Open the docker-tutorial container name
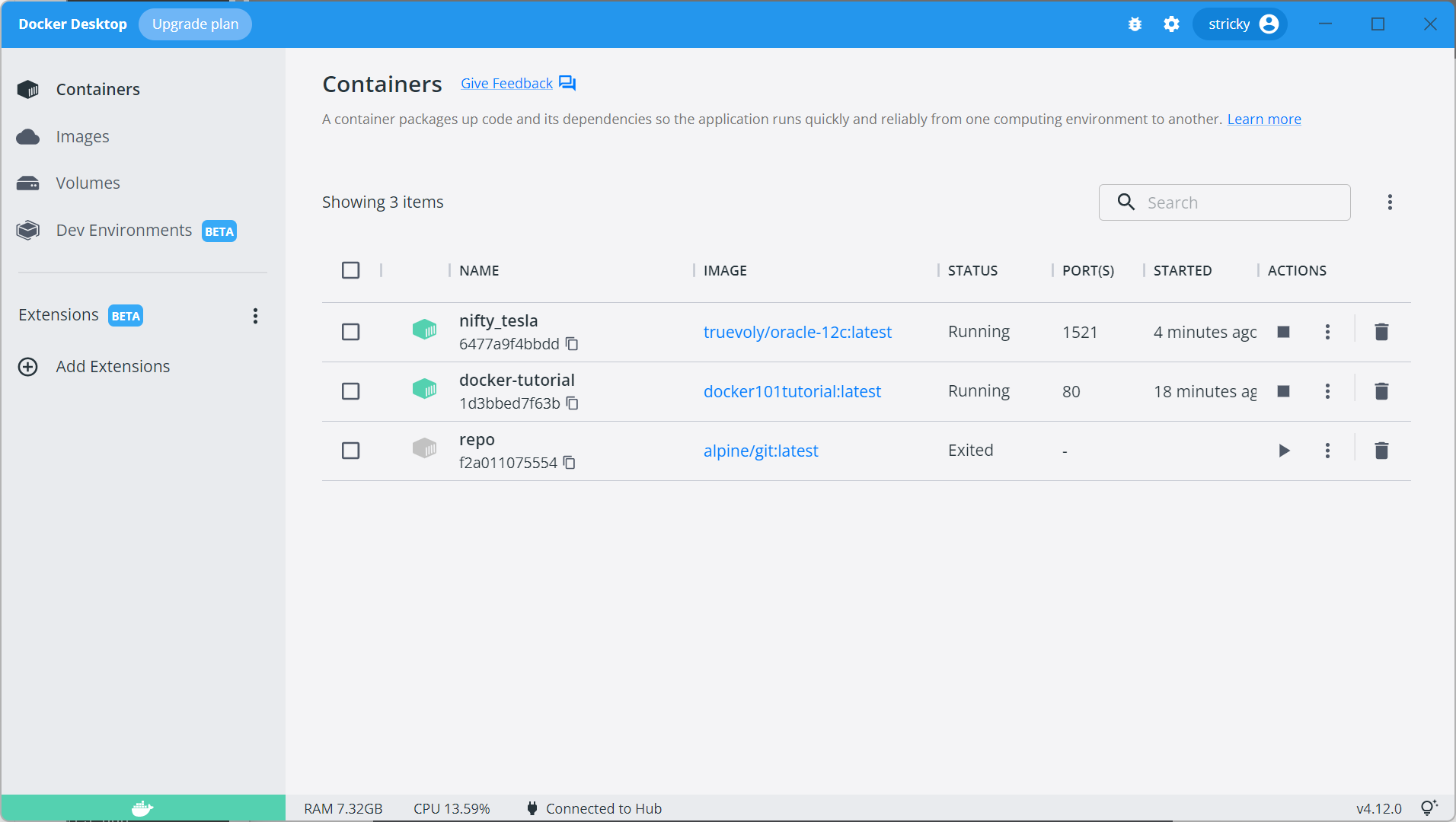Screen dimensions: 1456x822 click(516, 380)
